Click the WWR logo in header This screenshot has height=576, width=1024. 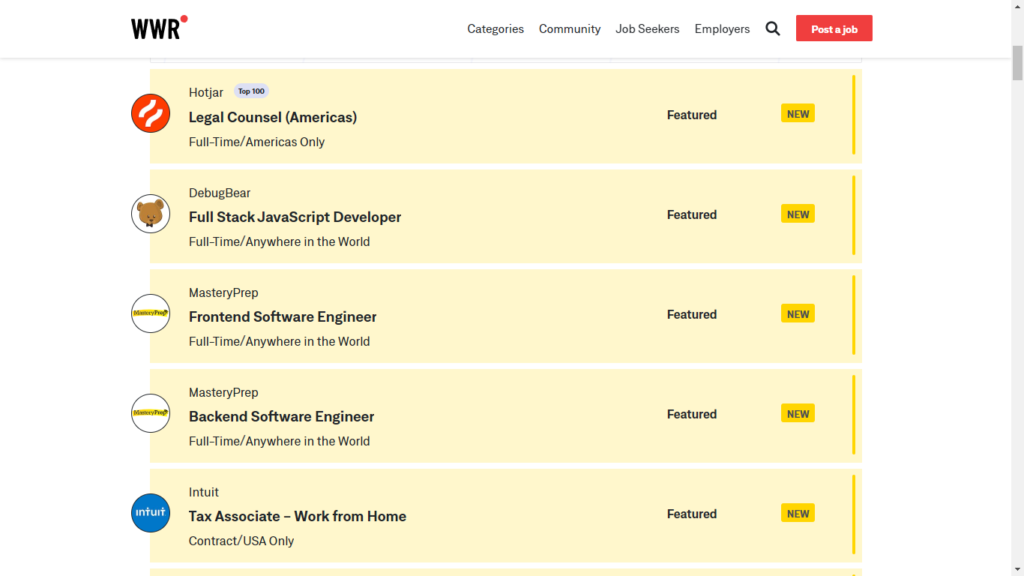pyautogui.click(x=158, y=28)
